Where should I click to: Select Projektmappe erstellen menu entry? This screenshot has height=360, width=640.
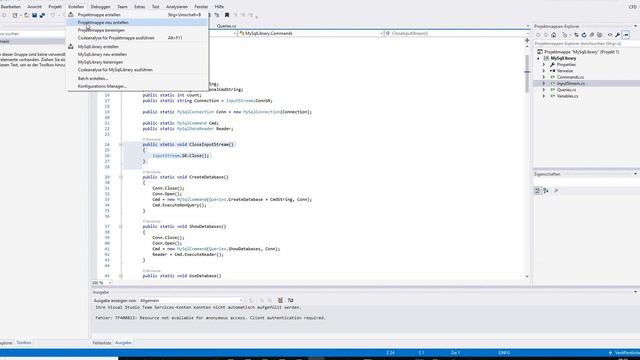138,15
